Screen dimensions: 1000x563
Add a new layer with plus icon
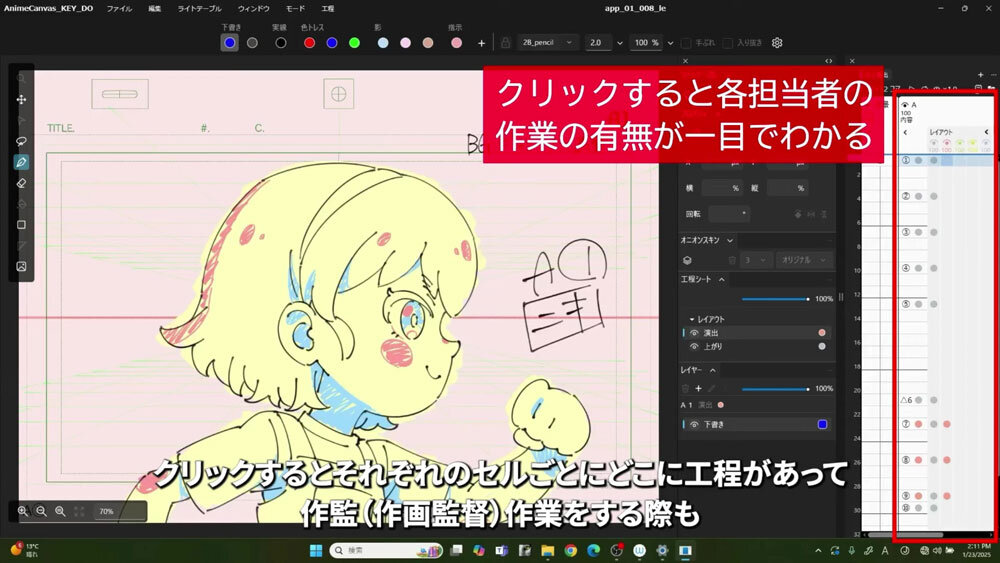pyautogui.click(x=698, y=388)
